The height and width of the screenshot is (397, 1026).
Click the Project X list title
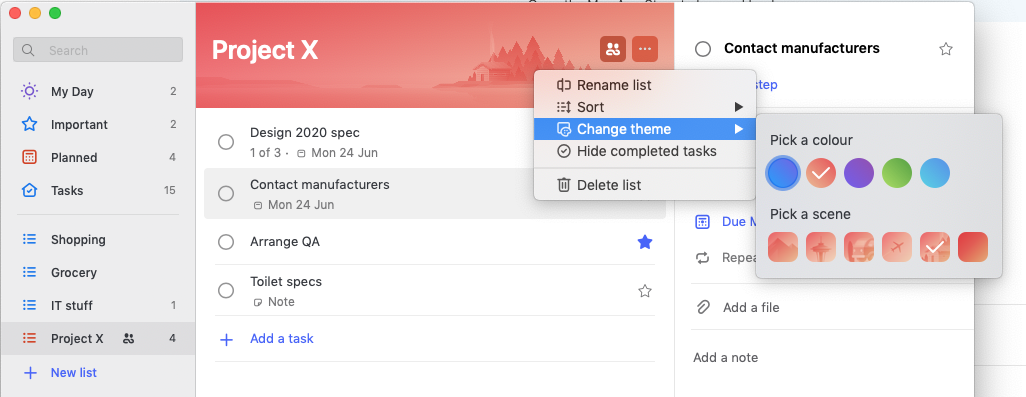click(x=265, y=50)
